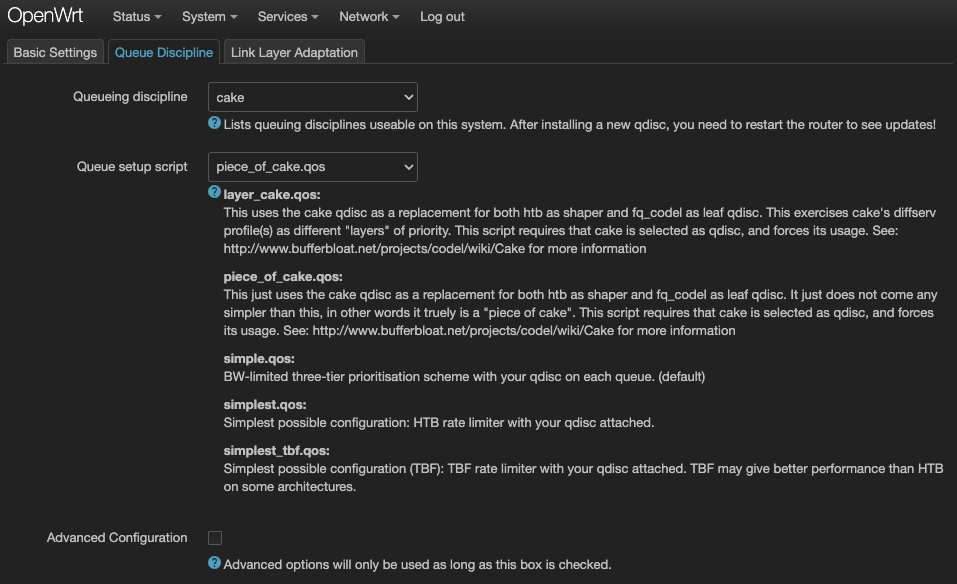This screenshot has height=584, width=957.
Task: Log out of OpenWrt
Action: [442, 17]
